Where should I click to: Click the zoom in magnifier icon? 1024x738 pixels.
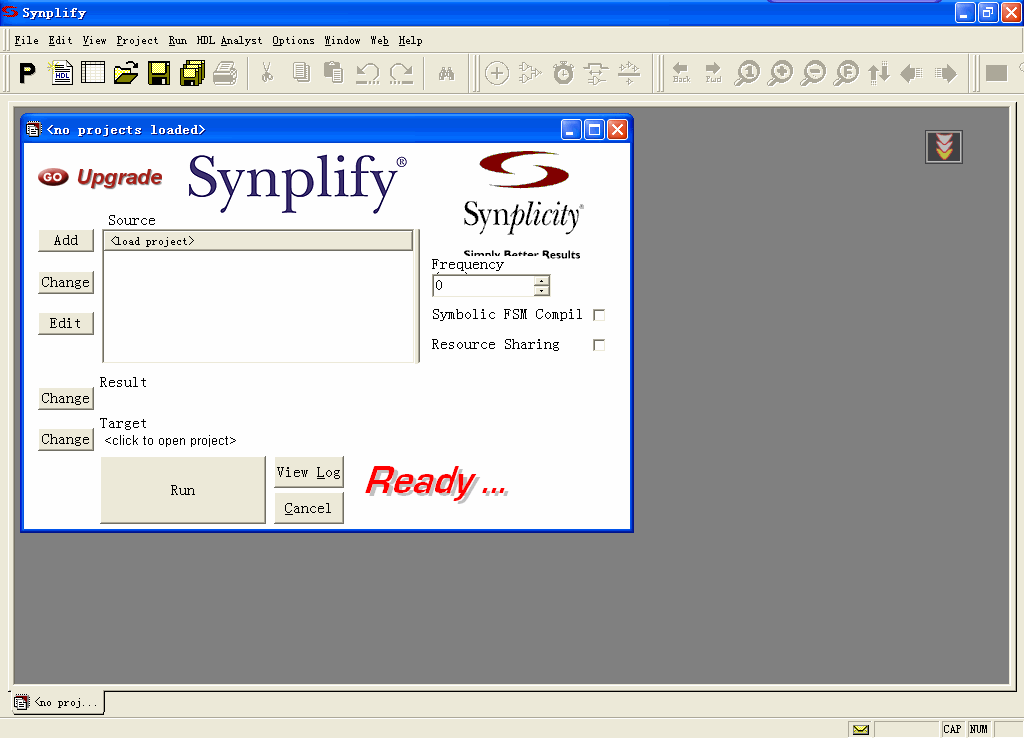pyautogui.click(x=780, y=73)
